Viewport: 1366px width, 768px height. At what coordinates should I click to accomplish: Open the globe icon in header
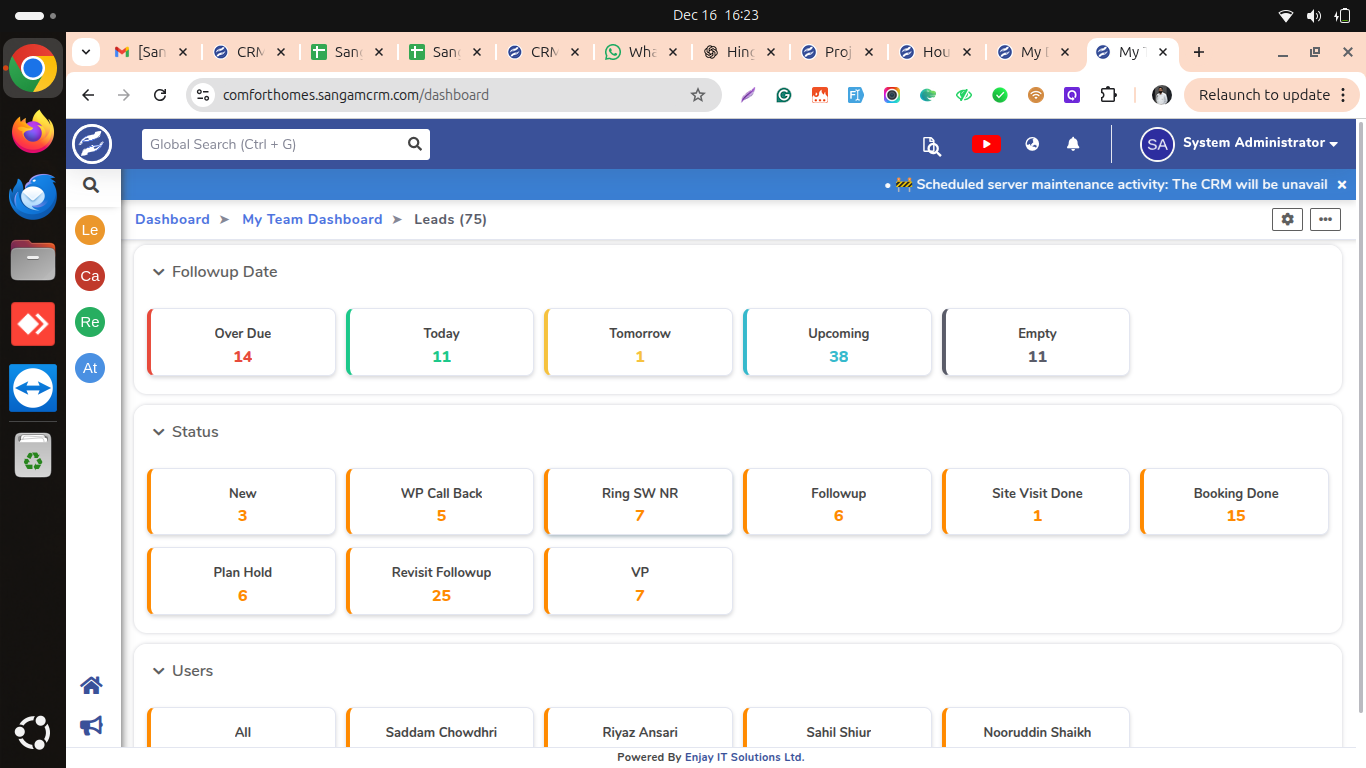pos(1032,144)
